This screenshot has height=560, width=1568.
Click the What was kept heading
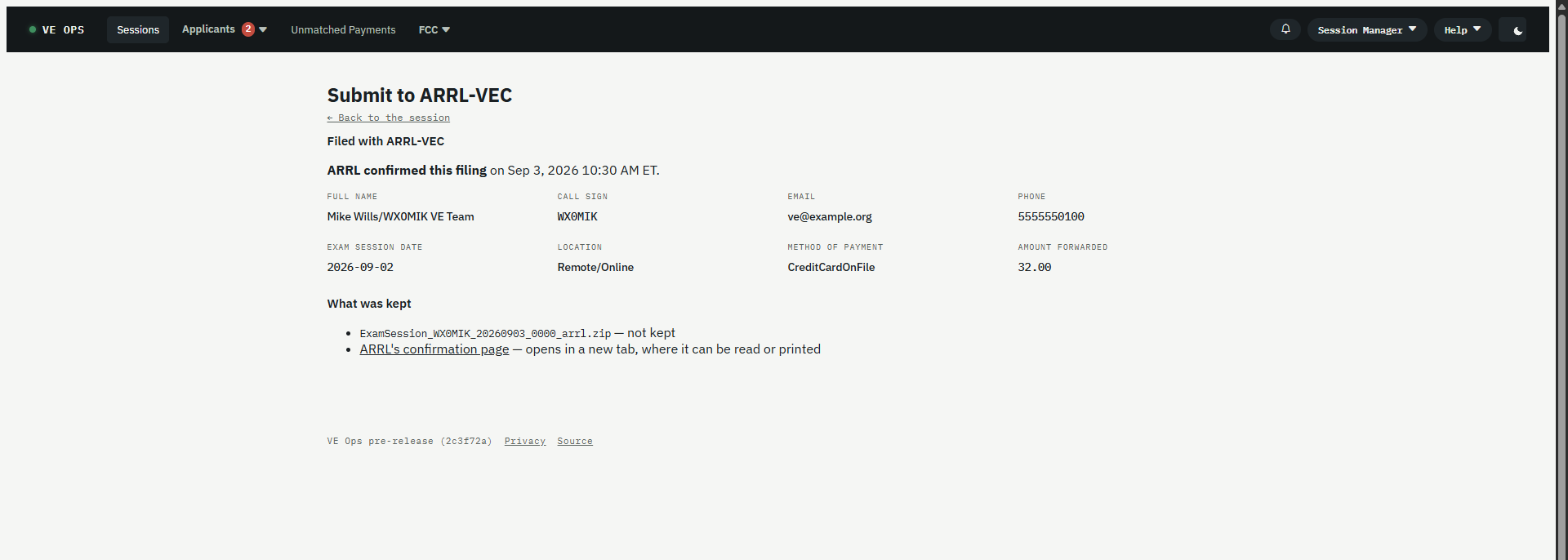coord(369,303)
